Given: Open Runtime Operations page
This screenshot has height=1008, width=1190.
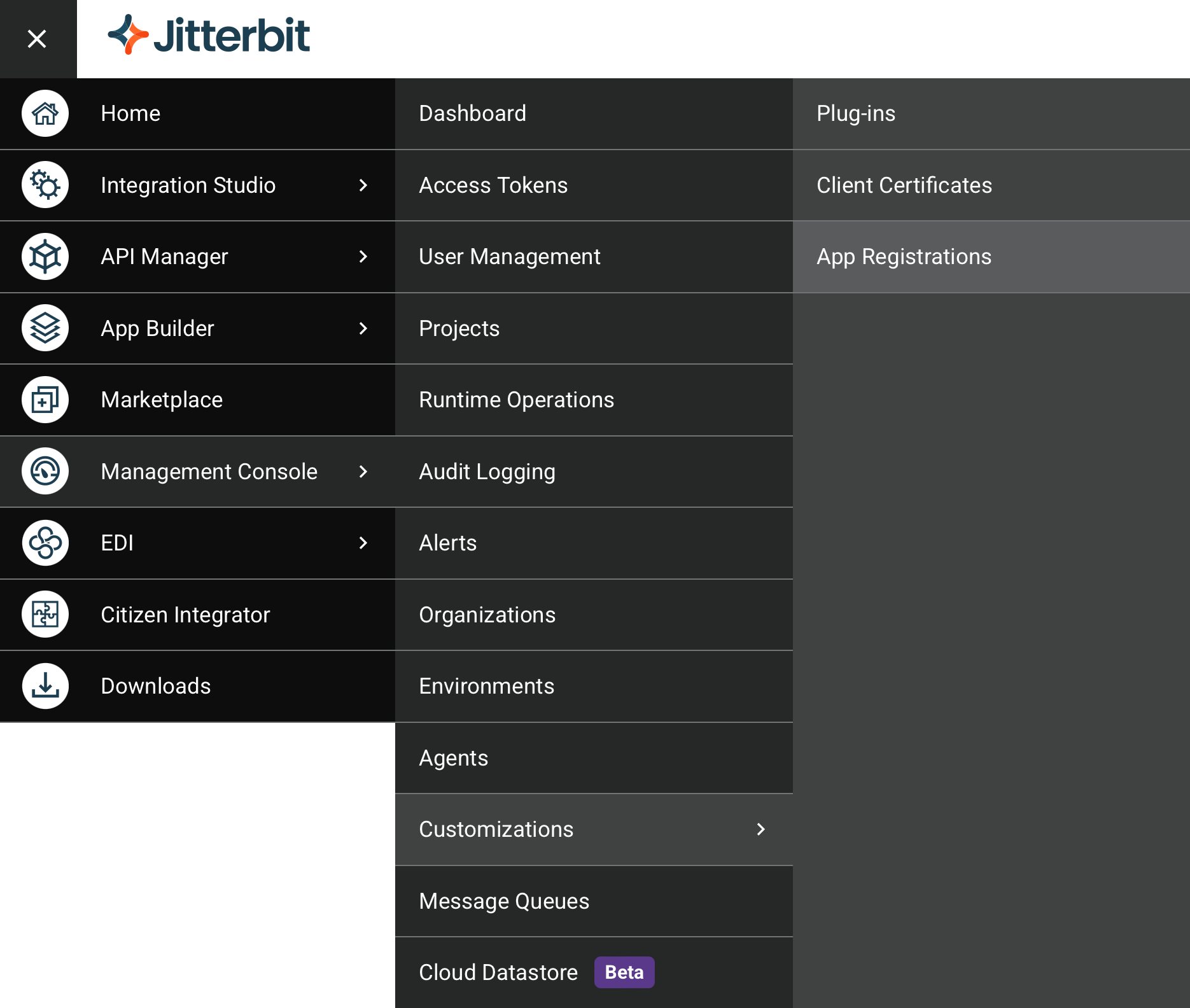Looking at the screenshot, I should [594, 400].
